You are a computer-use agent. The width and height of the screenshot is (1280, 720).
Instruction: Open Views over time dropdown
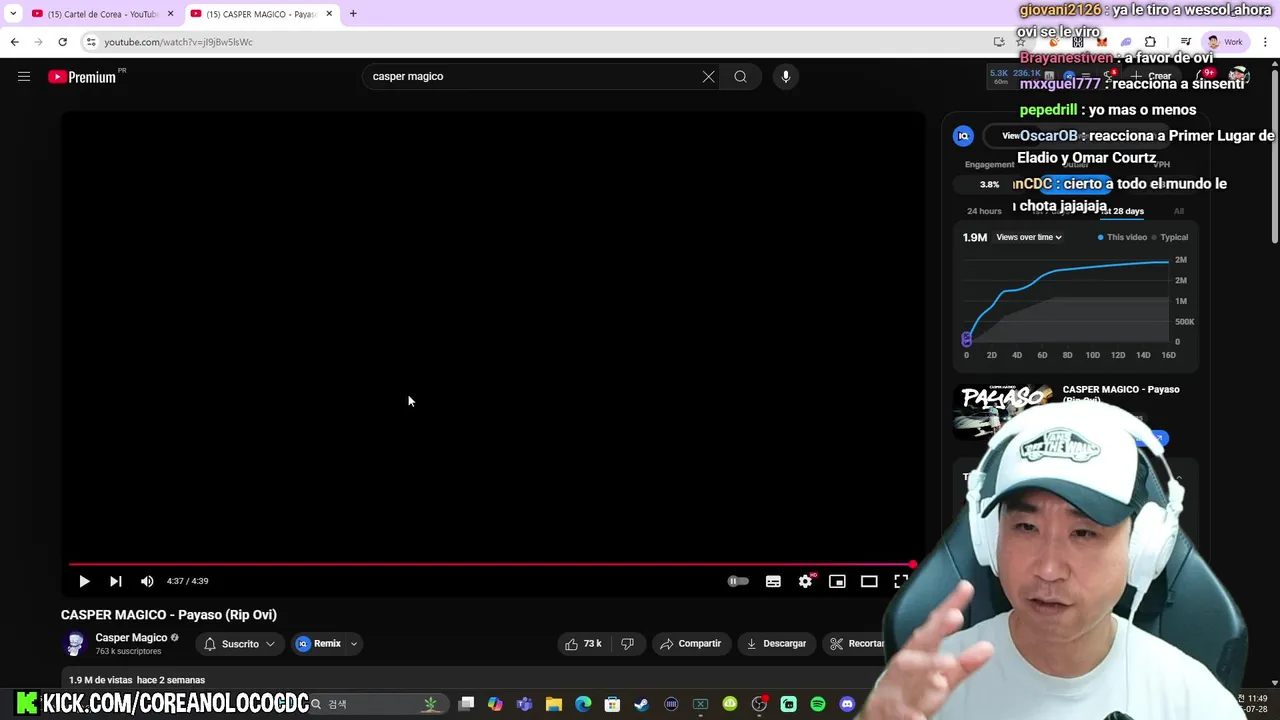1029,238
